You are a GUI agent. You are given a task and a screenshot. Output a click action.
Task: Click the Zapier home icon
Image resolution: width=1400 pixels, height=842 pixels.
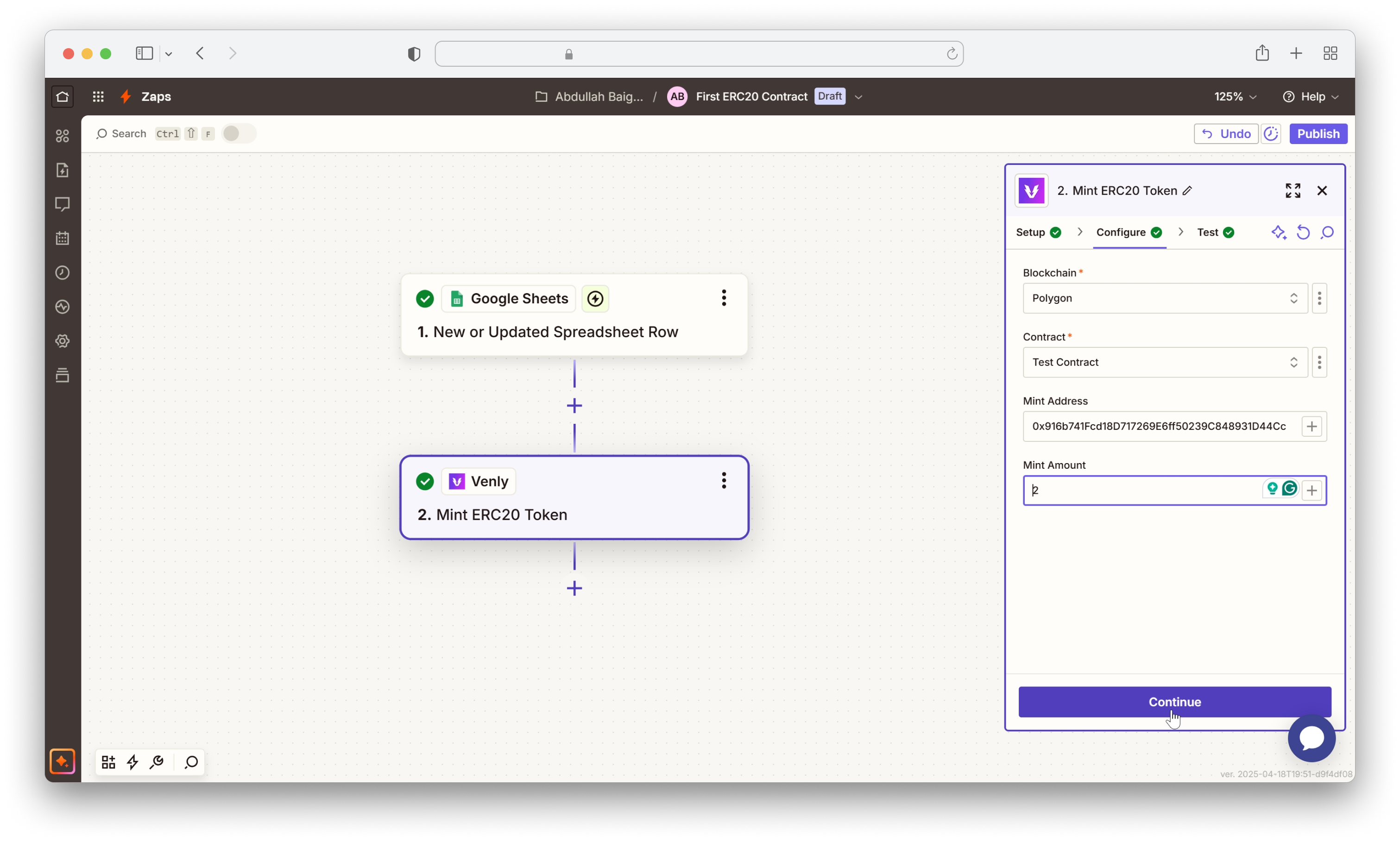63,96
